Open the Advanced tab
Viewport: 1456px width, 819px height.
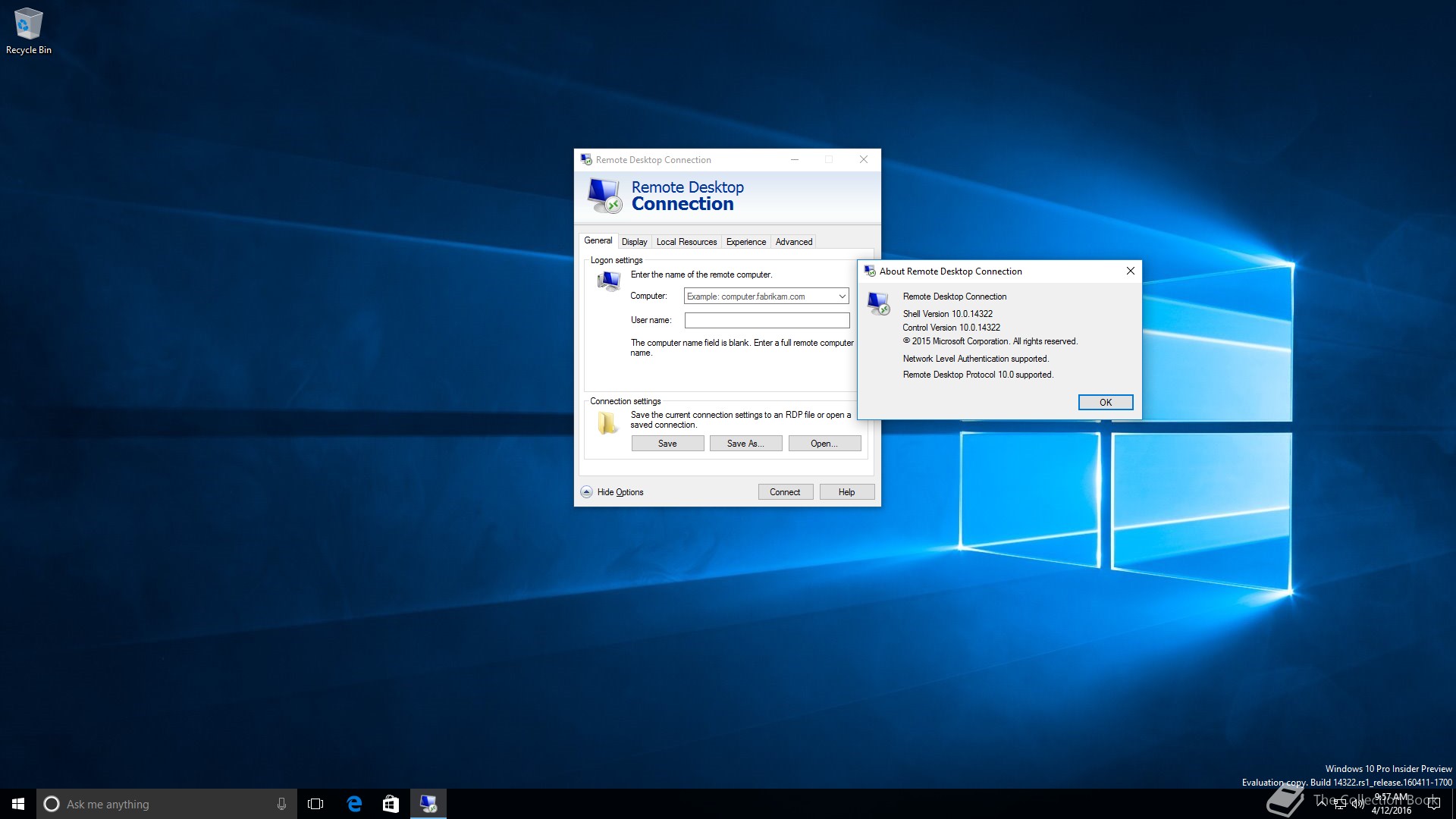[x=793, y=242]
